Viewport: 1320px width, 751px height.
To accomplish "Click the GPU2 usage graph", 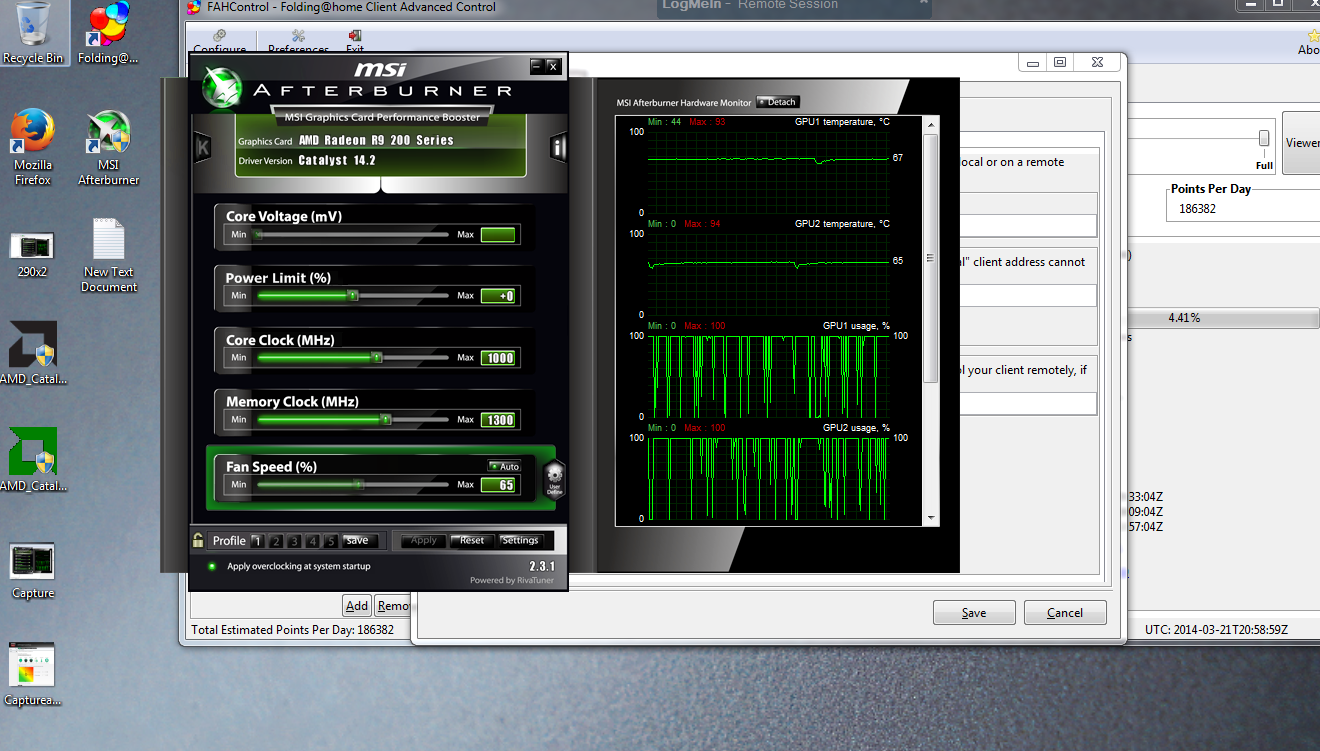I will point(768,478).
